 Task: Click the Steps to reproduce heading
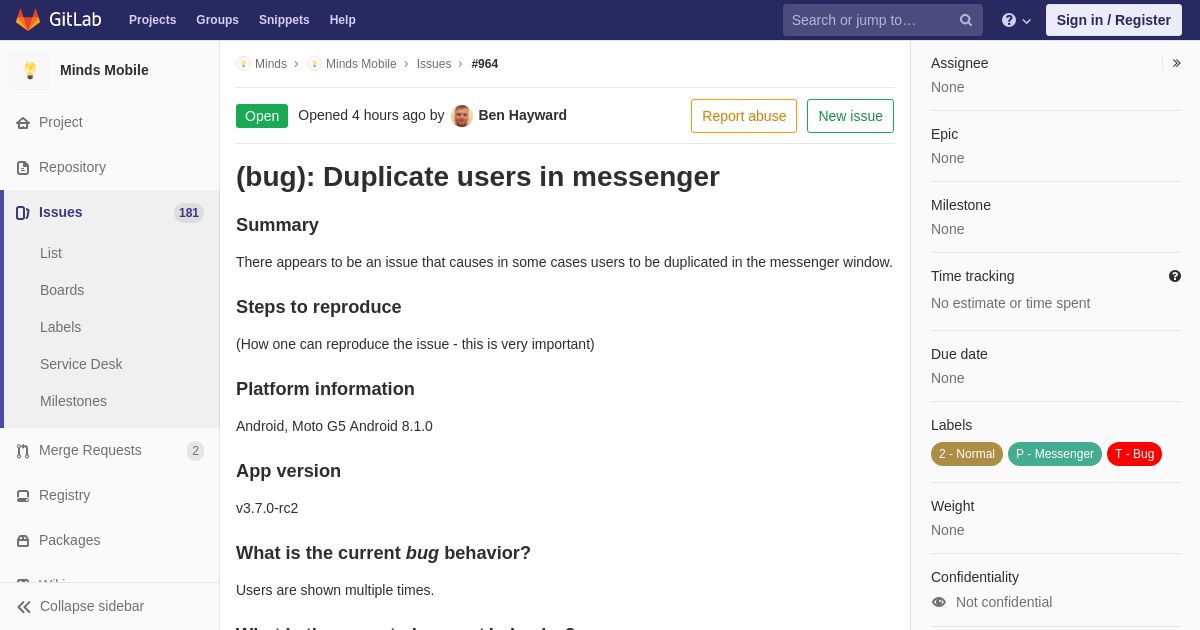(x=318, y=307)
